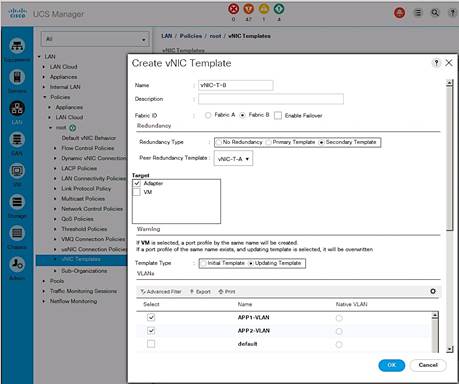Viewport: 459px width, 384px height.
Task: Open the All filter dropdown in navigation
Action: pyautogui.click(x=95, y=39)
